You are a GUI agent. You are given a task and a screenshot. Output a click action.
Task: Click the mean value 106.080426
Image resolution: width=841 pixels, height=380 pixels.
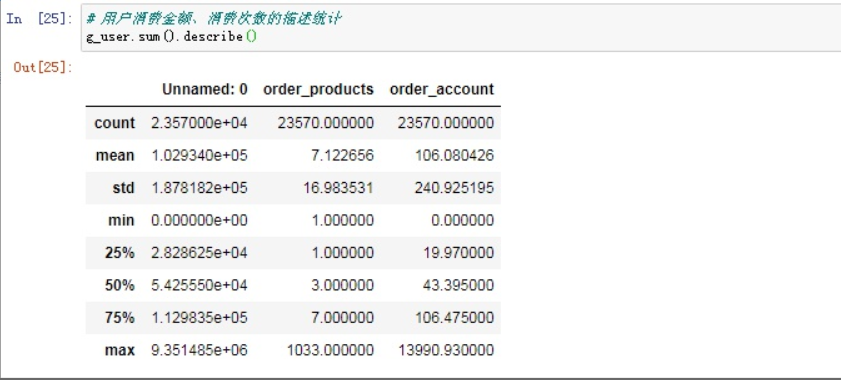pos(454,156)
